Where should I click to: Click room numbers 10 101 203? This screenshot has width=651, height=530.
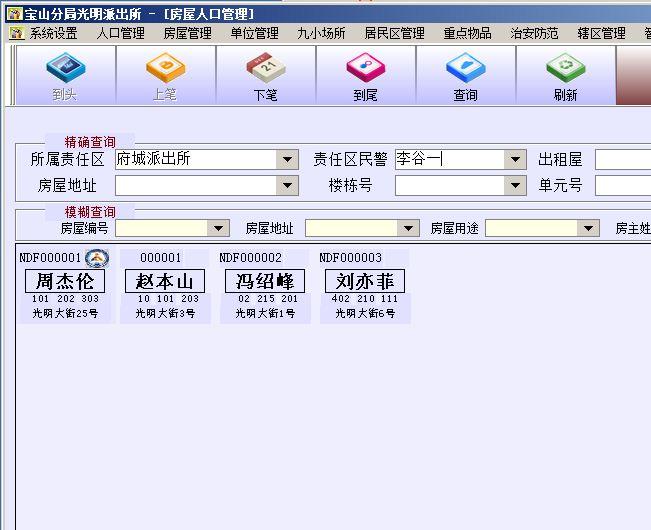[168, 298]
